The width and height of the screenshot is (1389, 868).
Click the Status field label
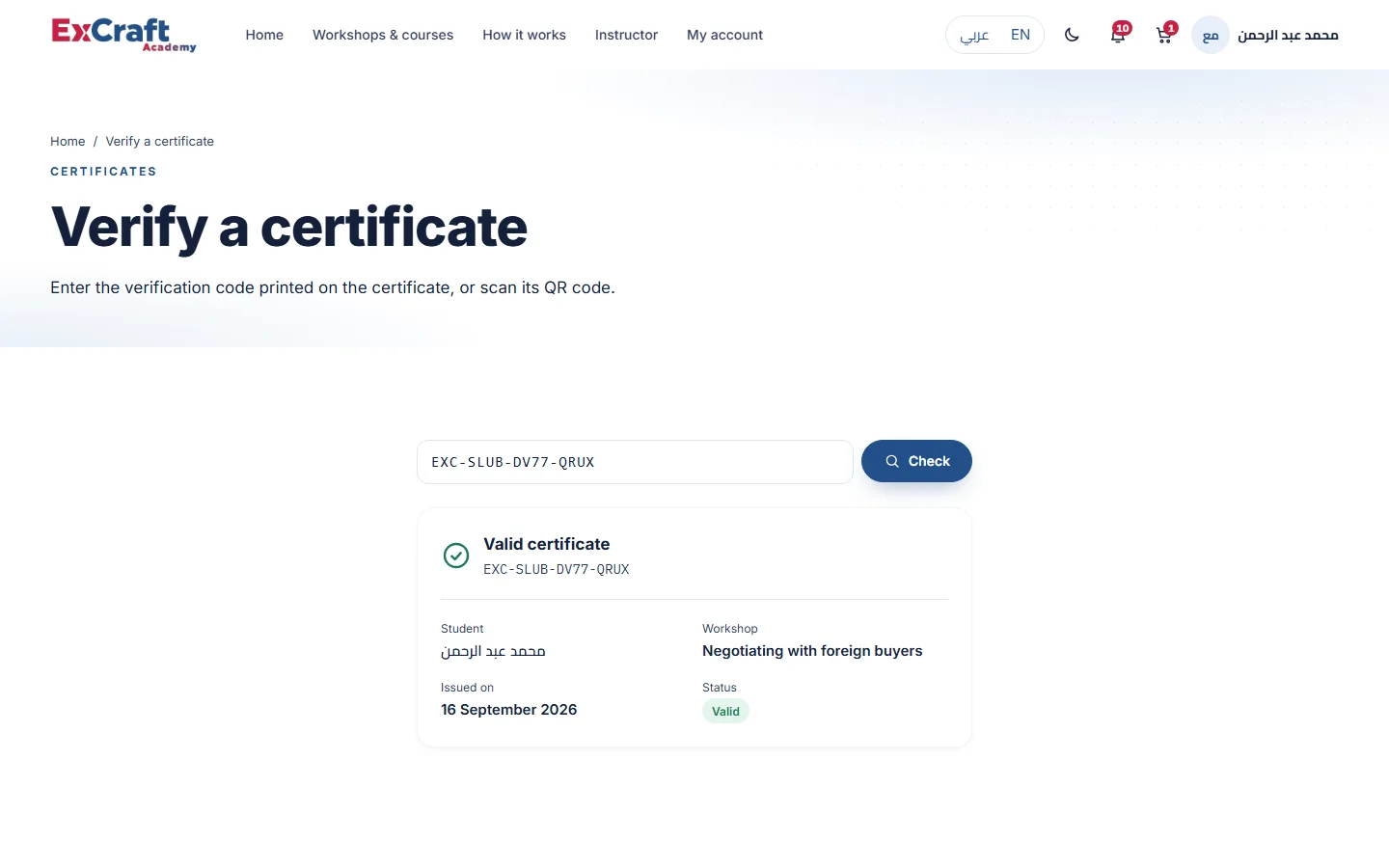pos(720,688)
